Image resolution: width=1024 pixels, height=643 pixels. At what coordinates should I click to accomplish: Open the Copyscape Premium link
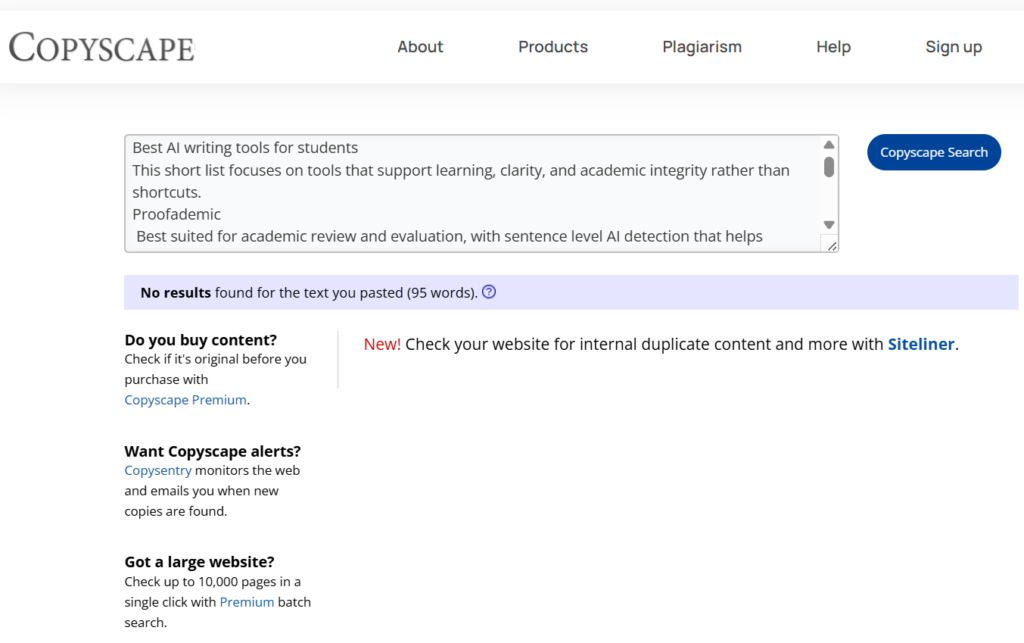pyautogui.click(x=185, y=400)
